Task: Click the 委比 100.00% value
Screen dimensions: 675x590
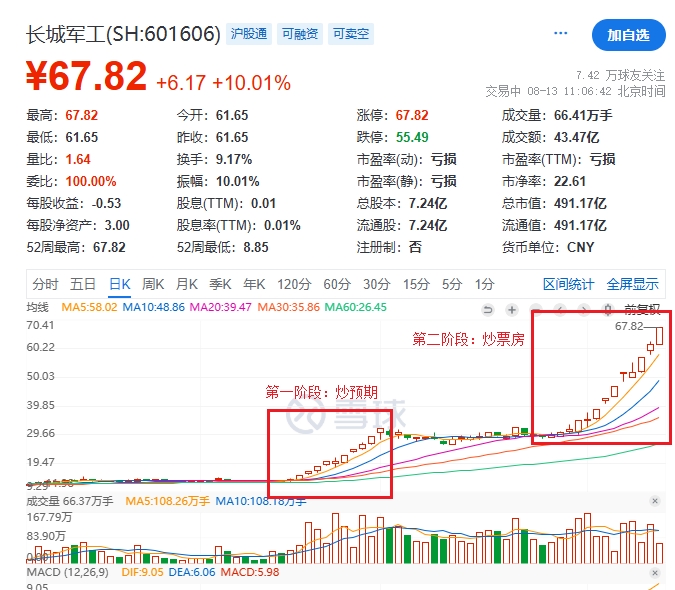Action: click(x=91, y=181)
